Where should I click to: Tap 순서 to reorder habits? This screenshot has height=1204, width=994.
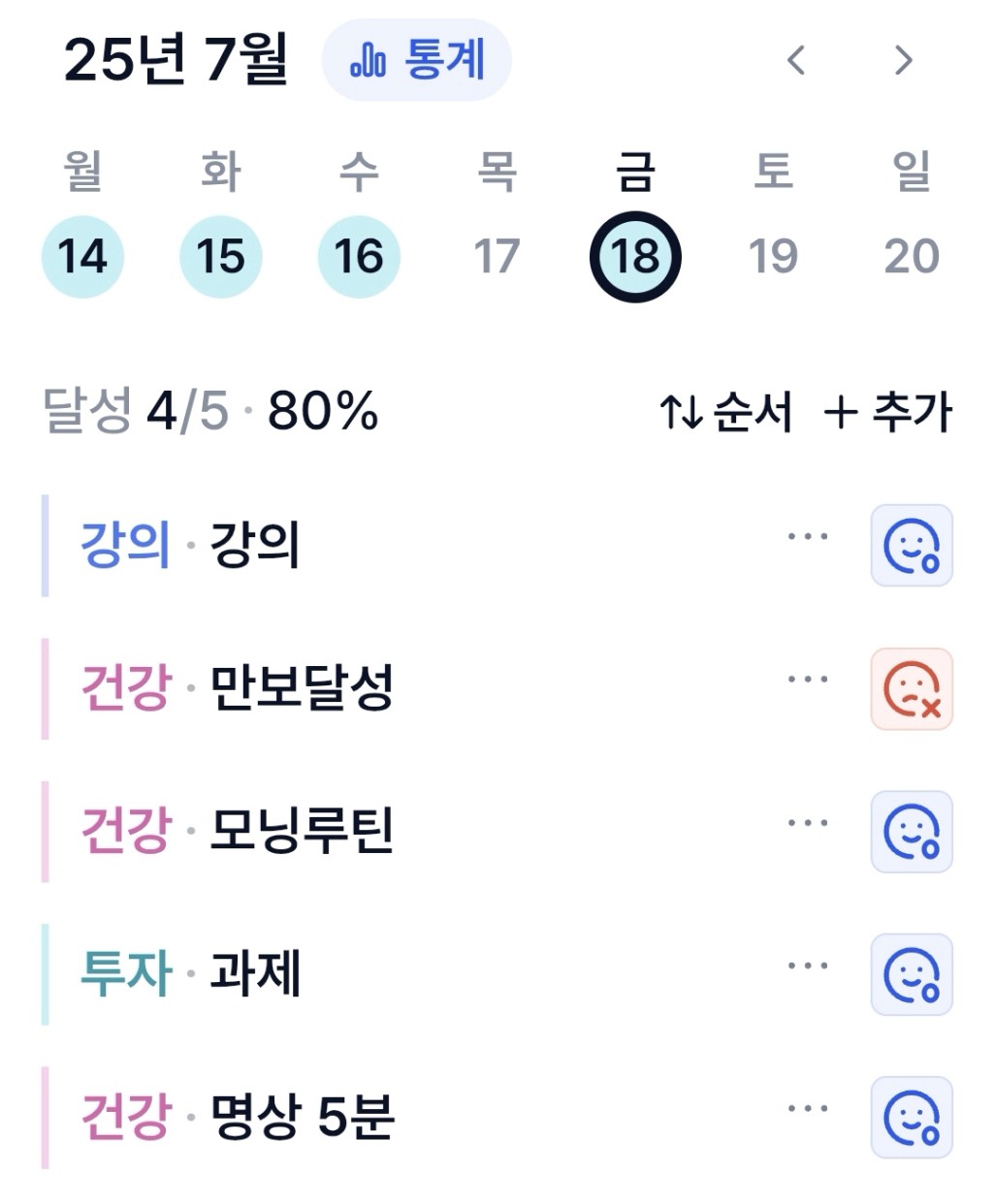[x=725, y=411]
